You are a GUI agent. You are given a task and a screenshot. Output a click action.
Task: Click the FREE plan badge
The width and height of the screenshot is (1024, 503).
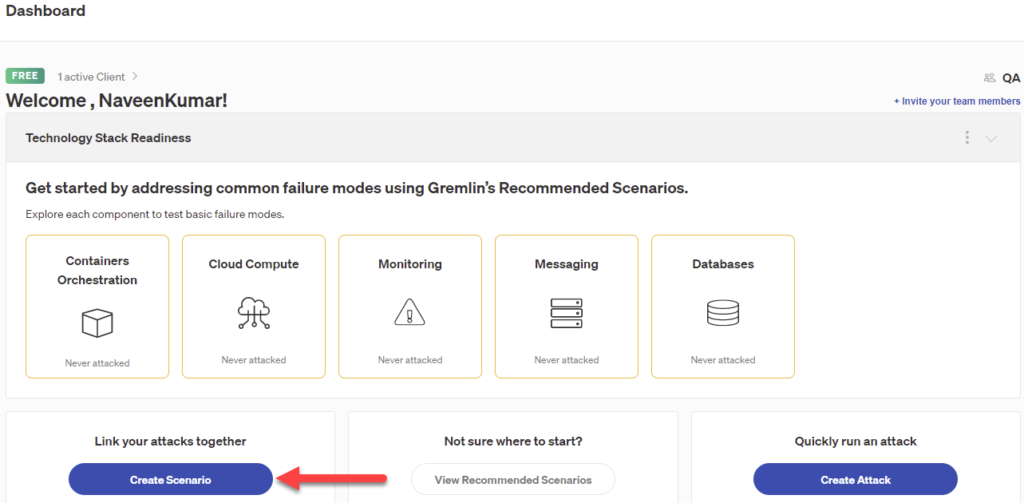(x=25, y=76)
